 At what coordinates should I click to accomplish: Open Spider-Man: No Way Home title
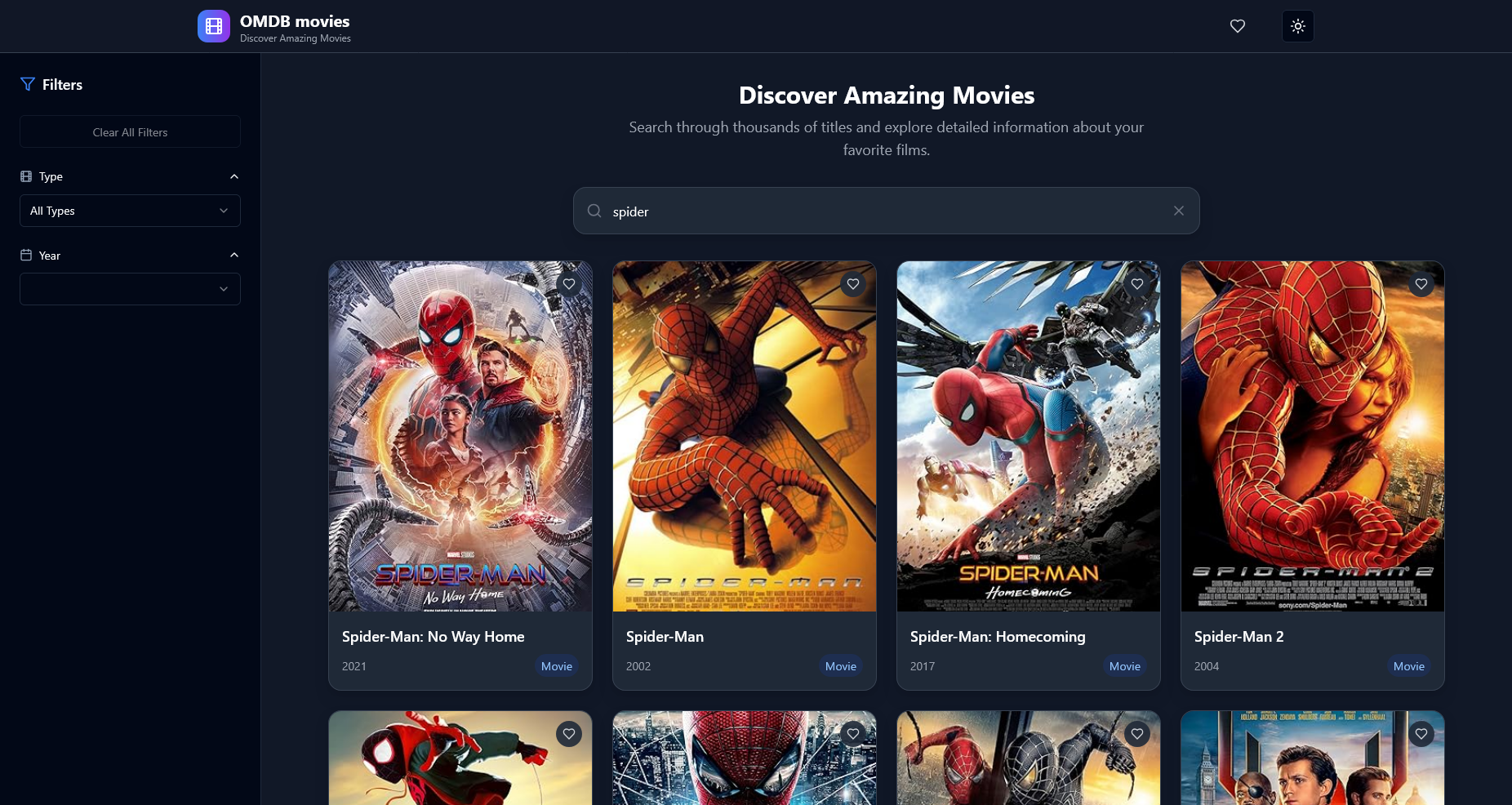click(x=433, y=637)
